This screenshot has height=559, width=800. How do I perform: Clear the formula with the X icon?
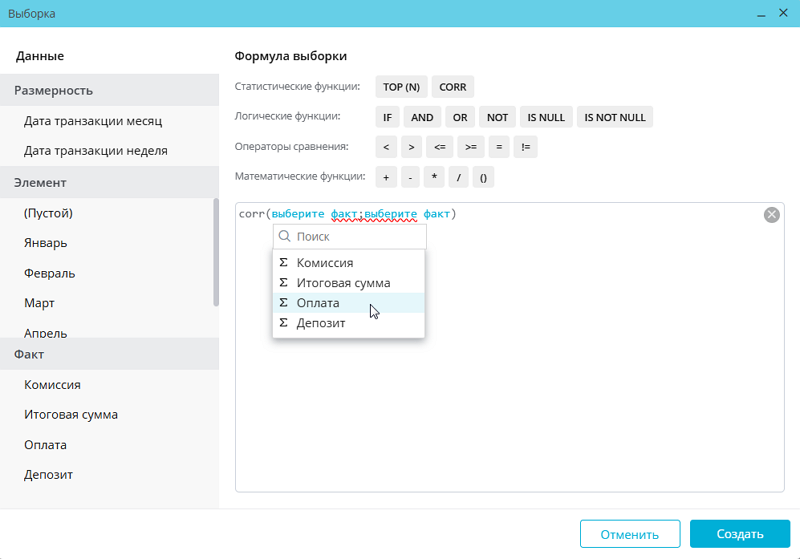tap(772, 214)
